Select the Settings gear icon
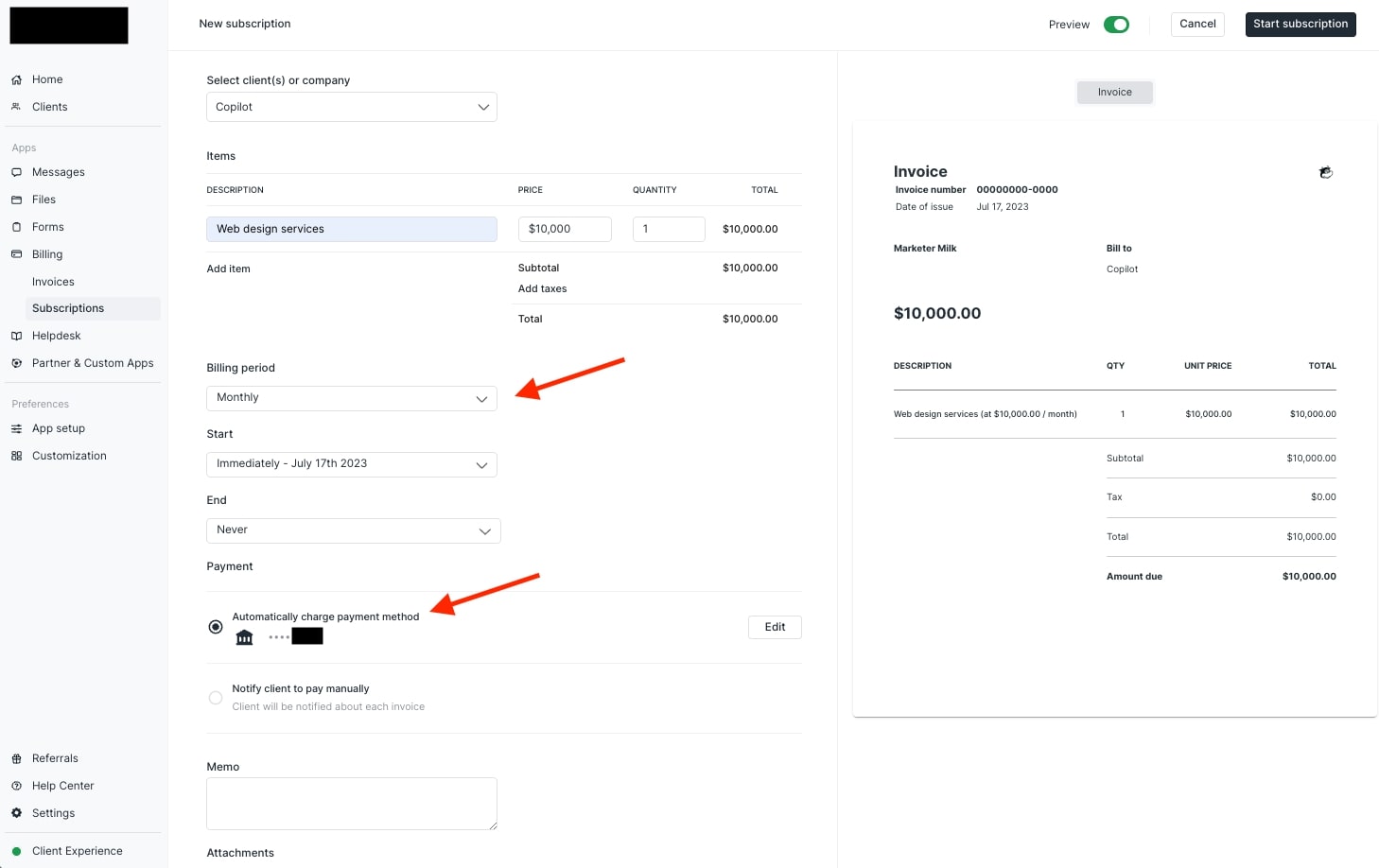This screenshot has width=1379, height=868. click(x=16, y=813)
